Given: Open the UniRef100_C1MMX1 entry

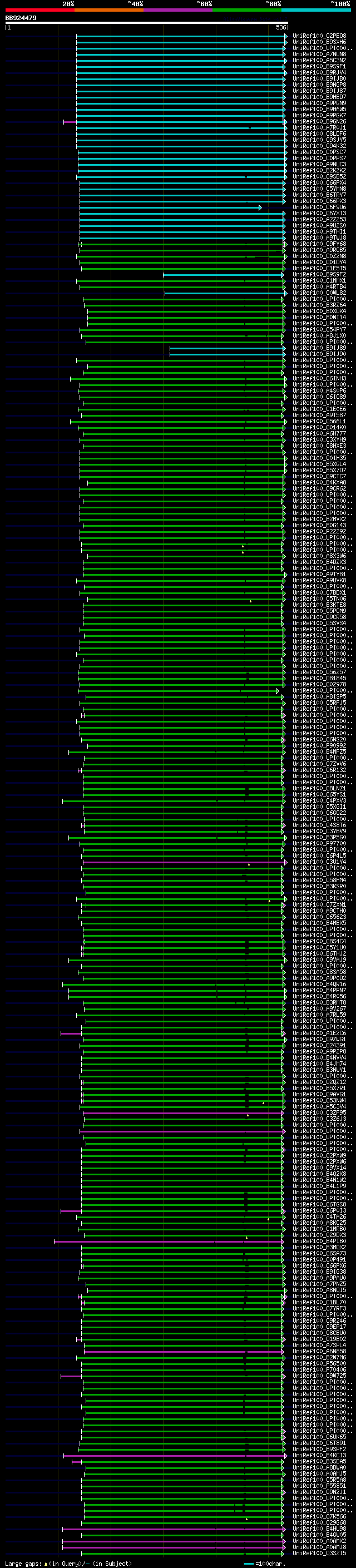Looking at the screenshot, I should click(x=319, y=280).
